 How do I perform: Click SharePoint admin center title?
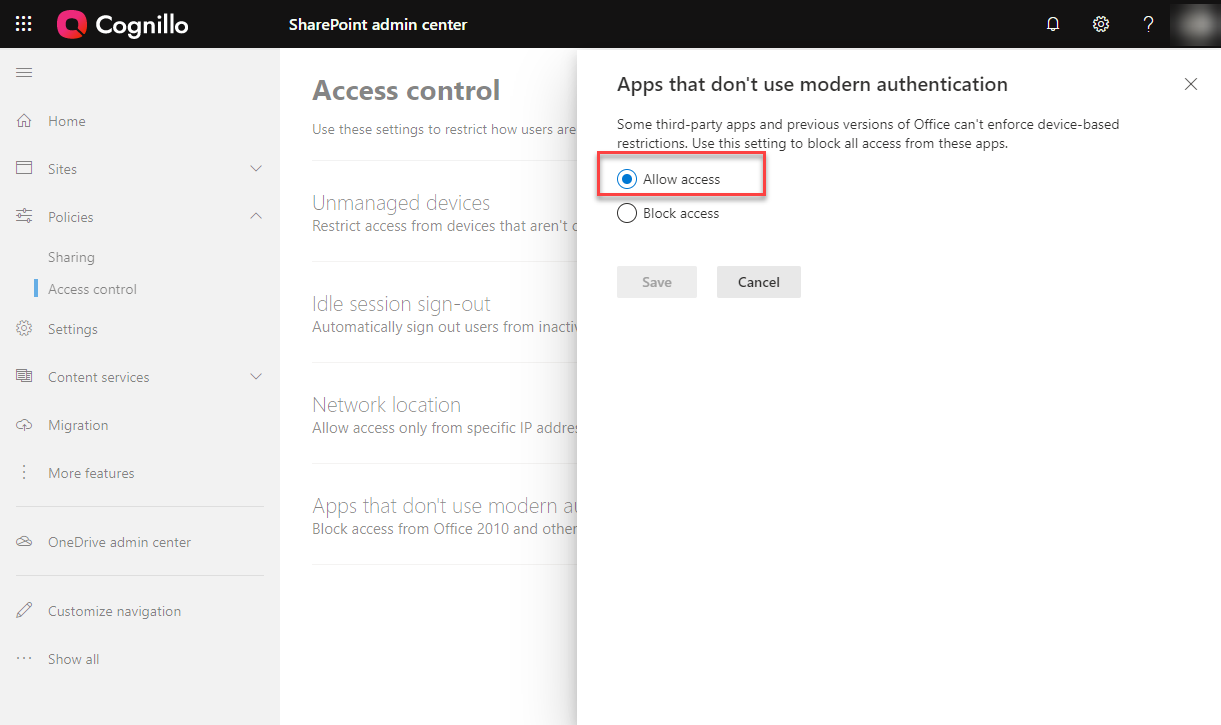[x=378, y=24]
